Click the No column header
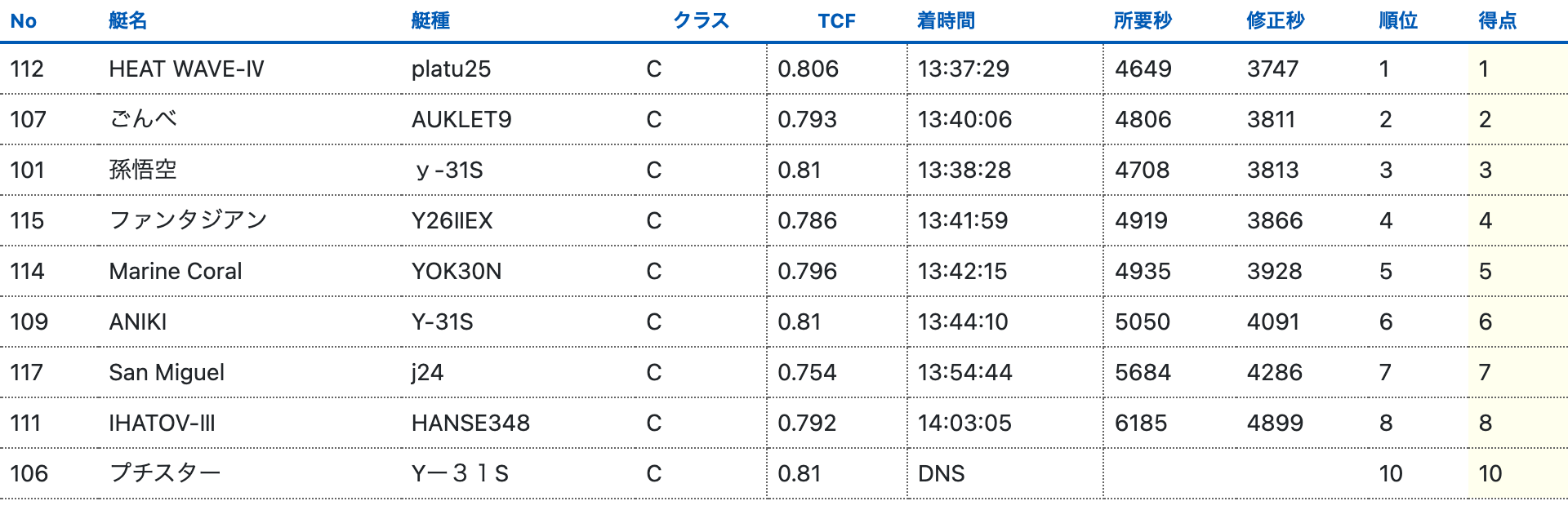1568x510 pixels. point(24,21)
